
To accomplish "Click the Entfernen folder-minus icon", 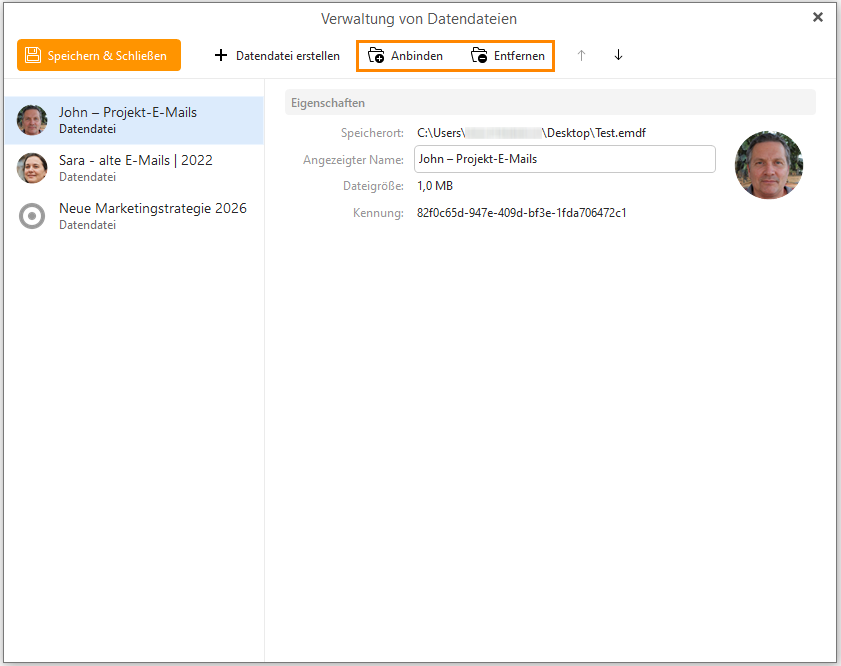I will [479, 56].
